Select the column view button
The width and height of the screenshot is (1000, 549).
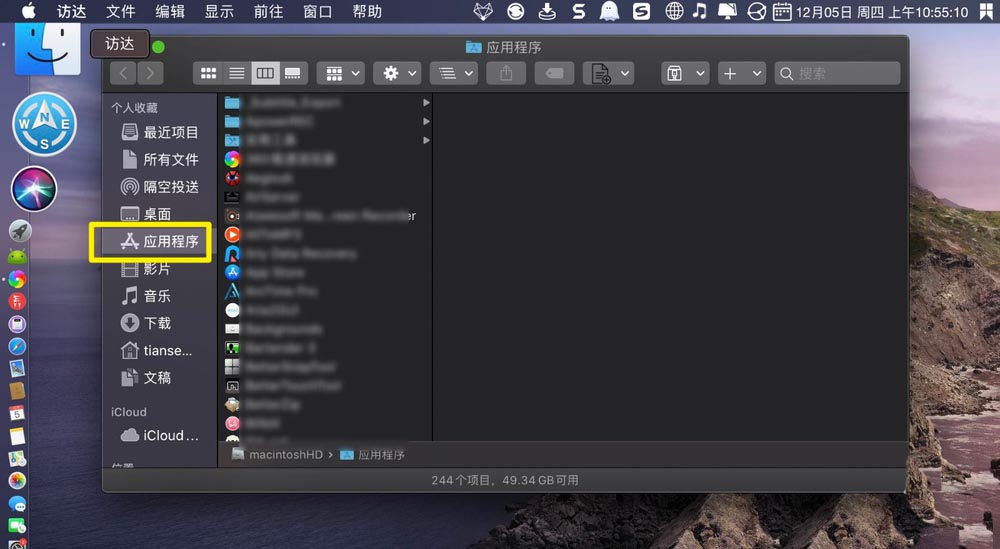tap(265, 73)
